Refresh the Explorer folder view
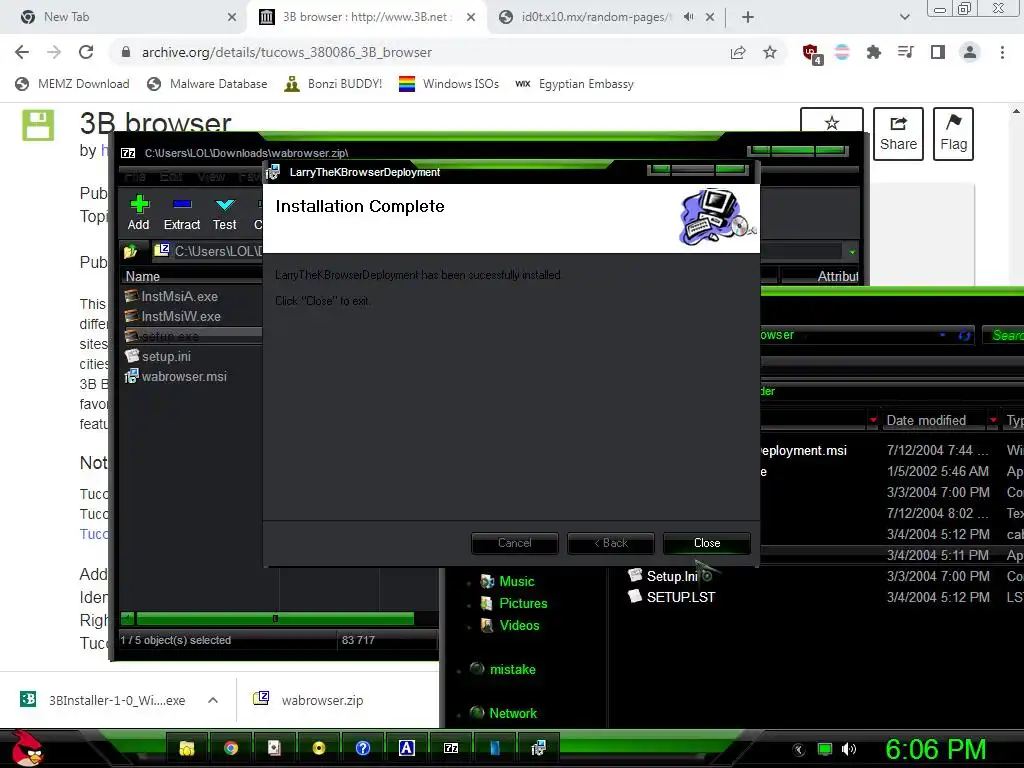This screenshot has height=768, width=1024. pos(964,335)
